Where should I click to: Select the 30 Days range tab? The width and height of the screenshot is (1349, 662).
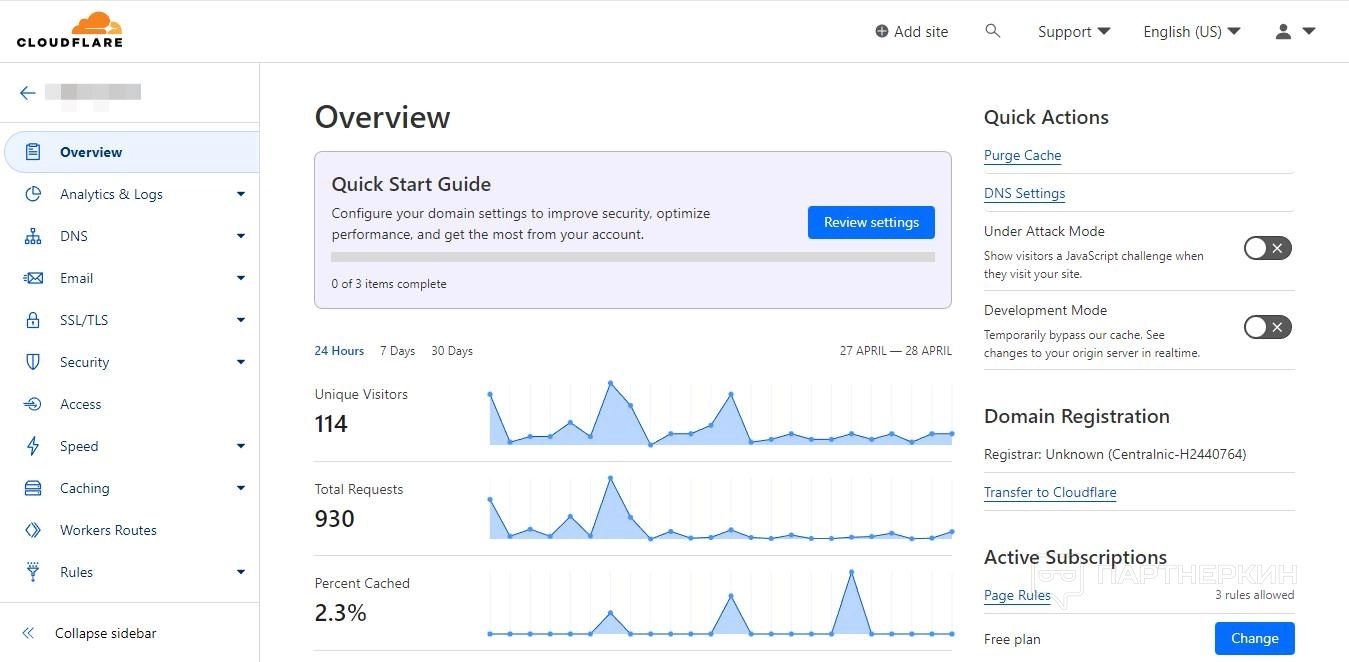coord(452,351)
